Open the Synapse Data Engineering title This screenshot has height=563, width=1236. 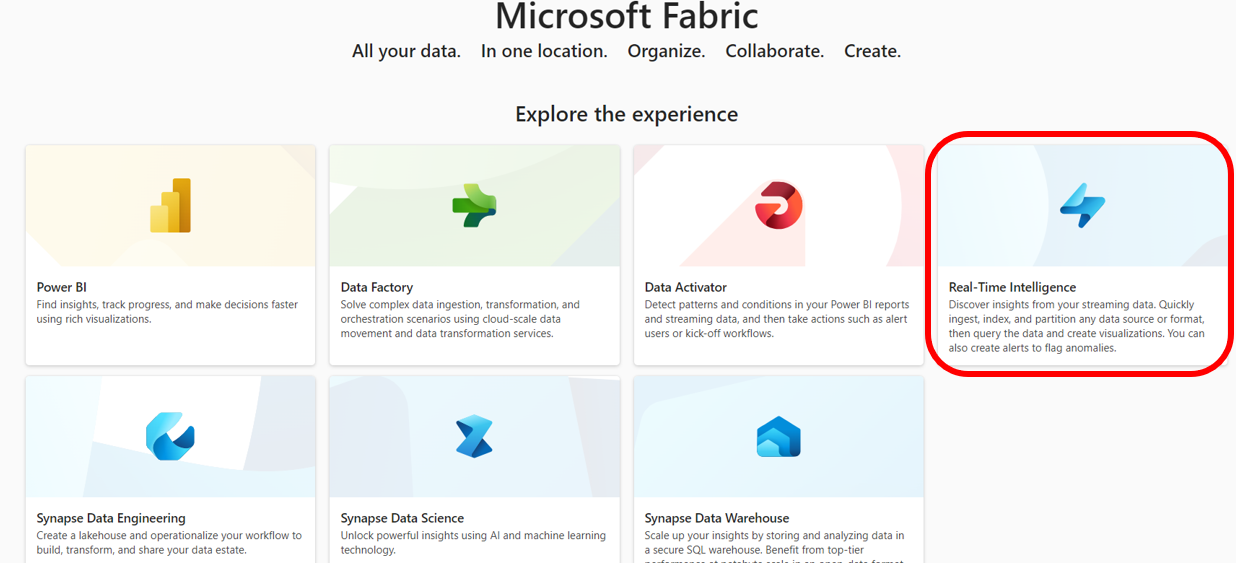111,518
